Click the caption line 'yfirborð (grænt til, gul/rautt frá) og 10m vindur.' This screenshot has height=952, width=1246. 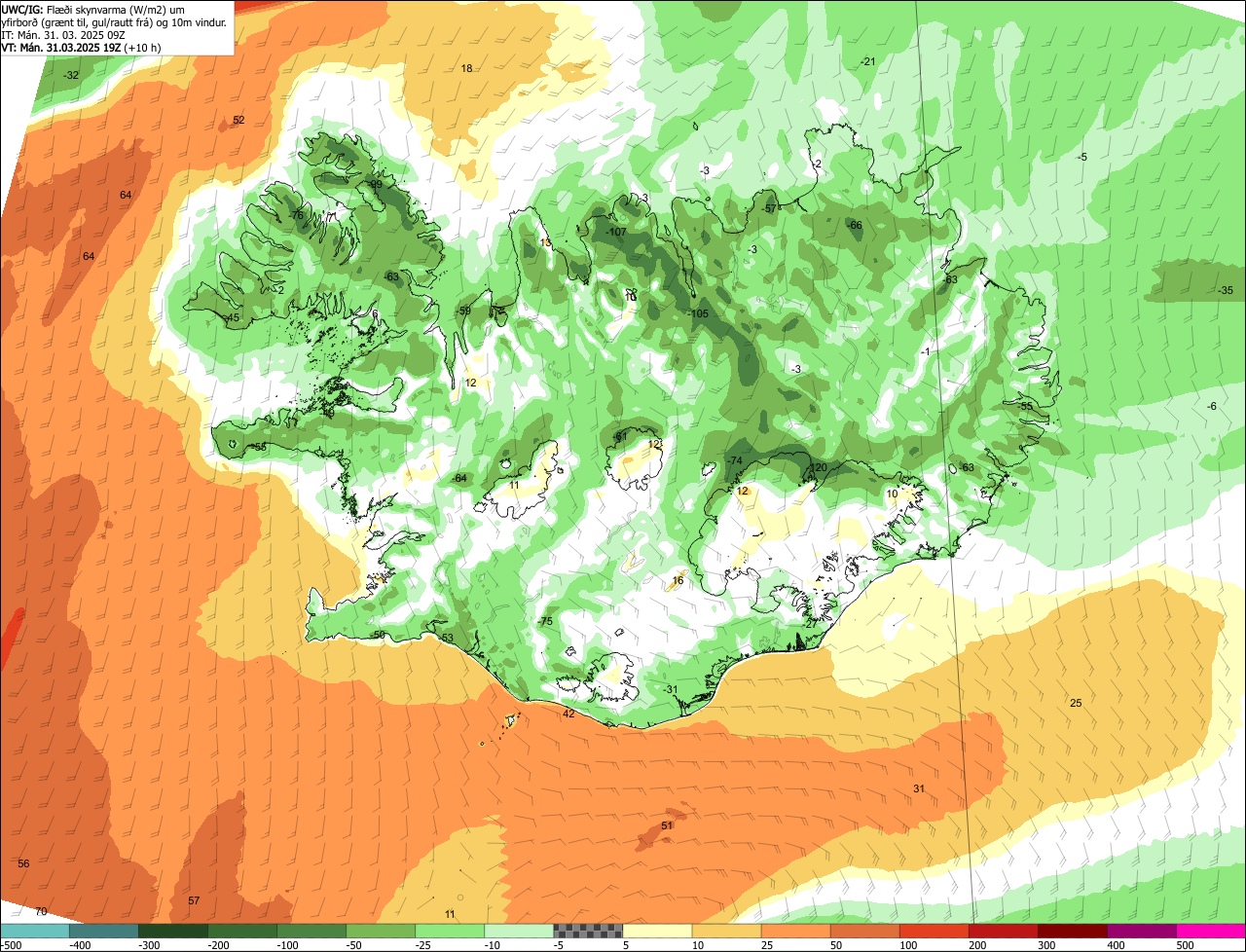(115, 21)
